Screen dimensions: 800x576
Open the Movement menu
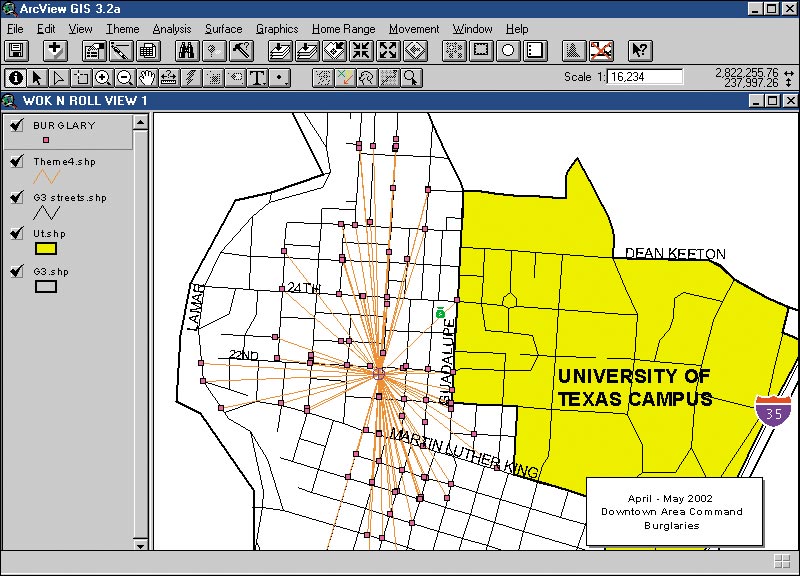(414, 29)
